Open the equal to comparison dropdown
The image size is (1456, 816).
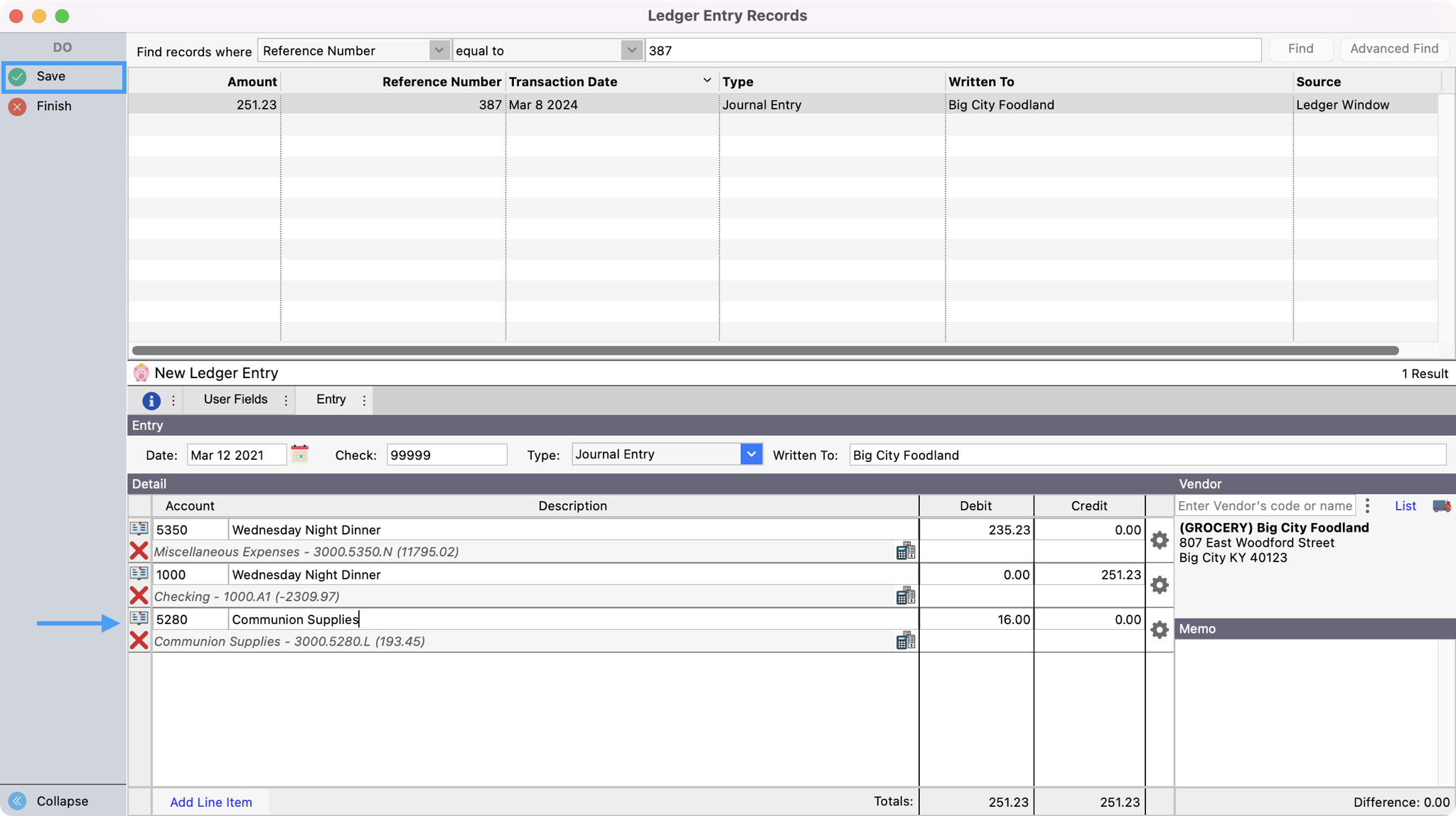[631, 50]
